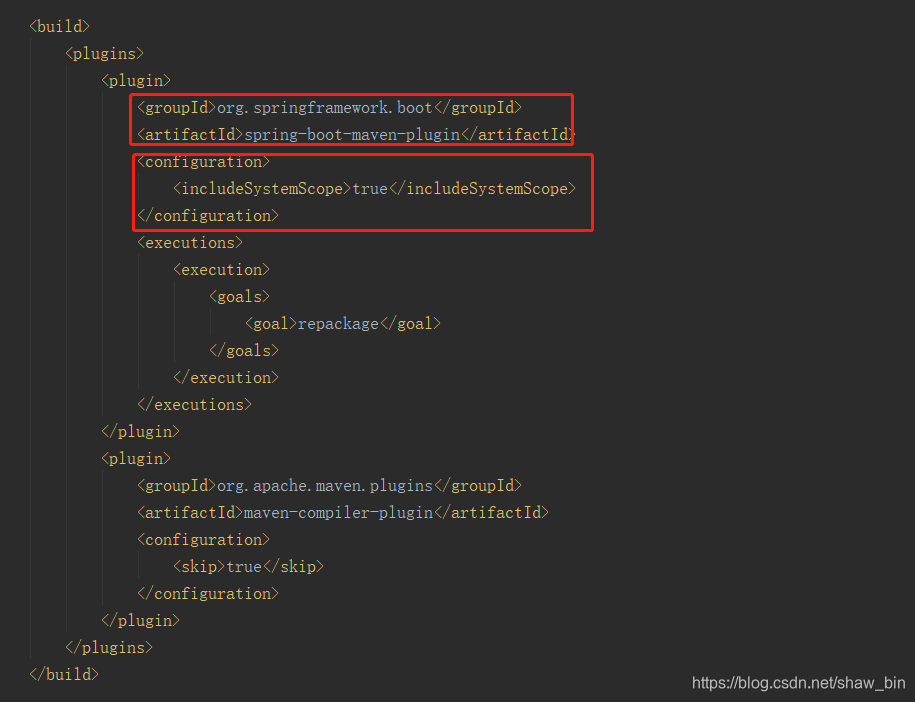The height and width of the screenshot is (702, 915).
Task: Click the opening goals tag
Action: point(240,297)
